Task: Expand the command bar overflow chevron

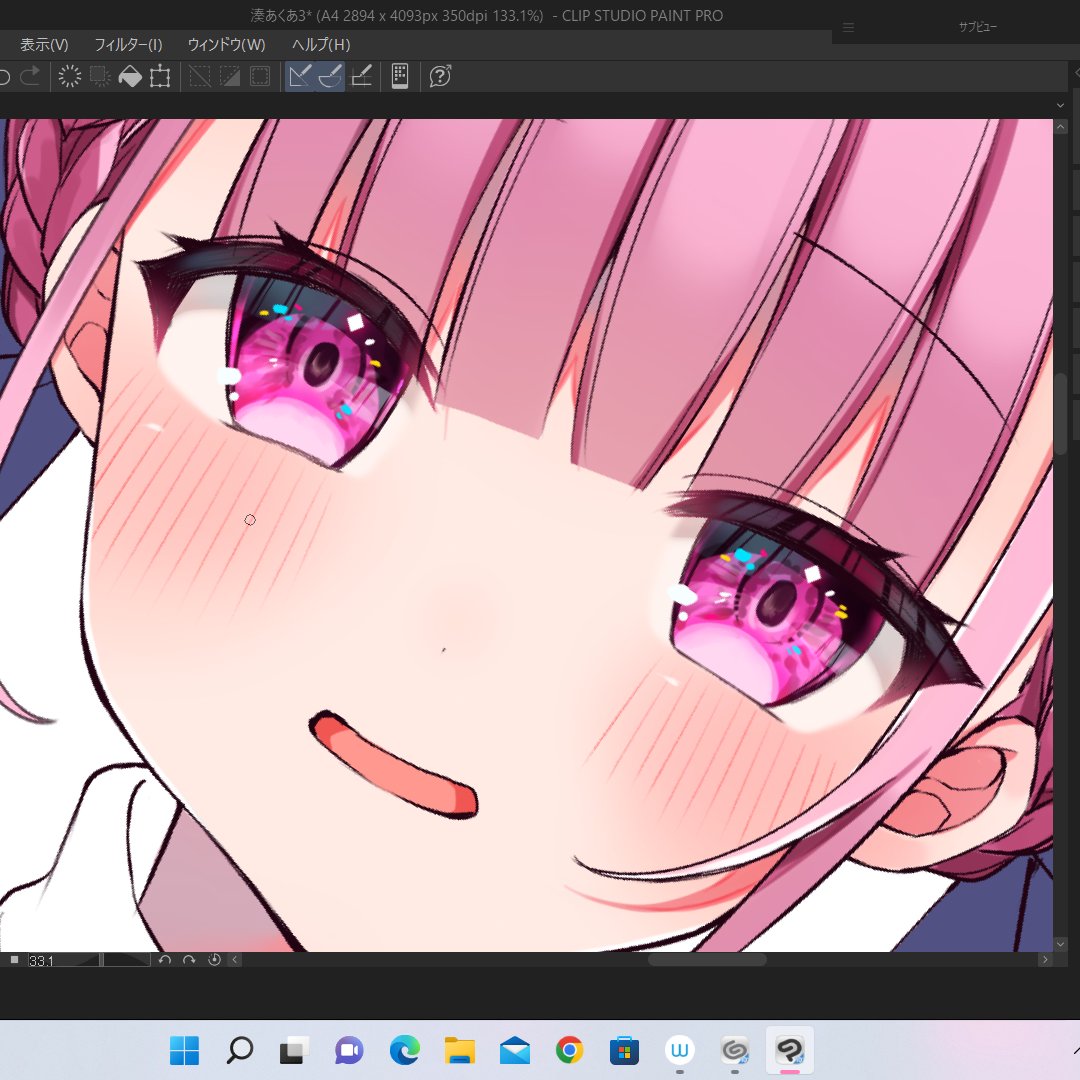Action: tap(1060, 105)
